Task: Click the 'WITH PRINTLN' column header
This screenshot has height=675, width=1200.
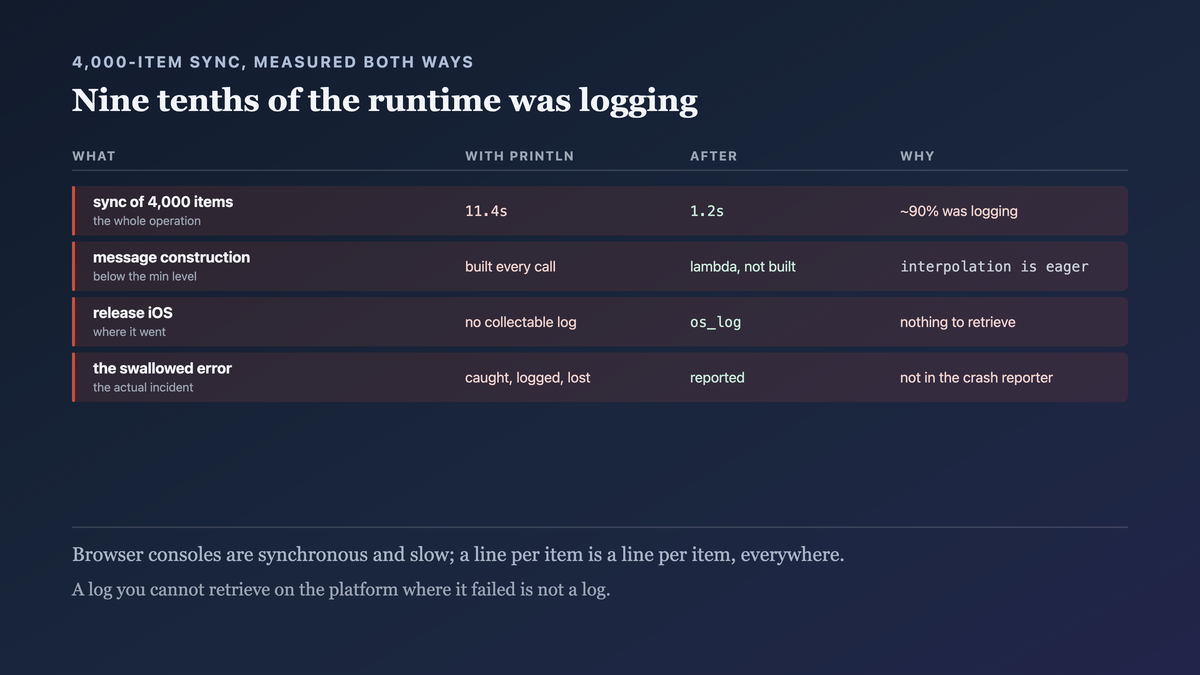Action: point(520,156)
